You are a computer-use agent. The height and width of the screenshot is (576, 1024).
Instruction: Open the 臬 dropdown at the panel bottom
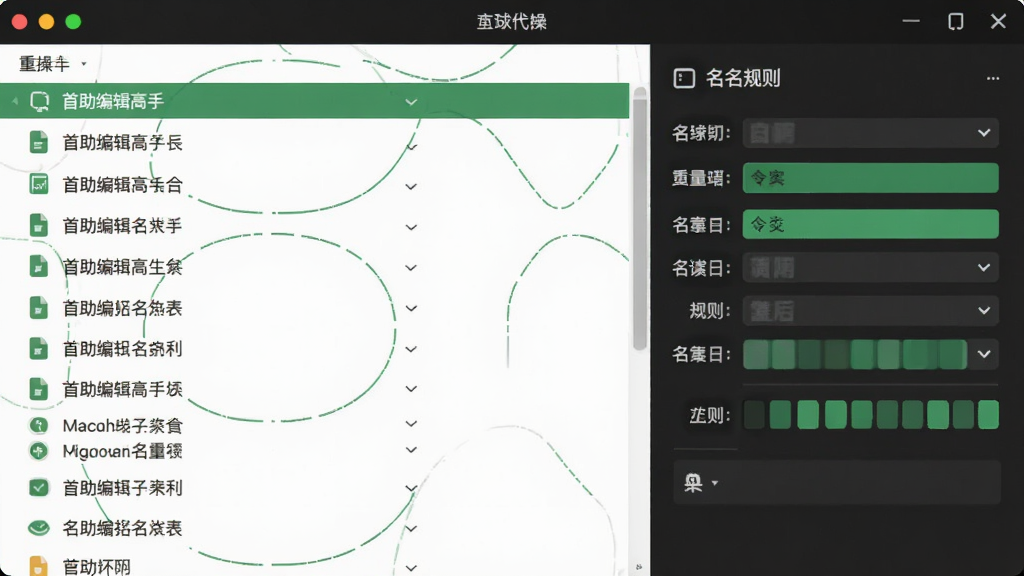tap(701, 483)
